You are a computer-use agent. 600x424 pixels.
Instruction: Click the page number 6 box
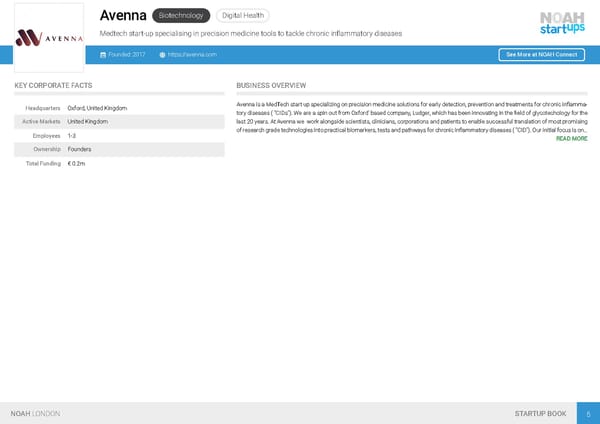[588, 413]
